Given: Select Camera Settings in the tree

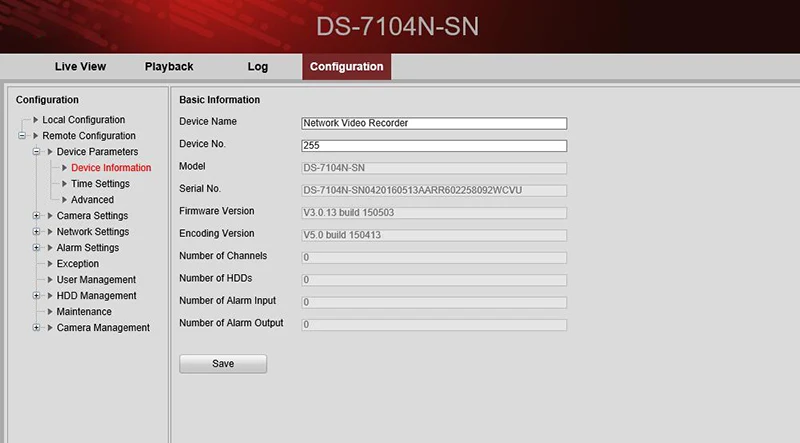Looking at the screenshot, I should point(92,215).
